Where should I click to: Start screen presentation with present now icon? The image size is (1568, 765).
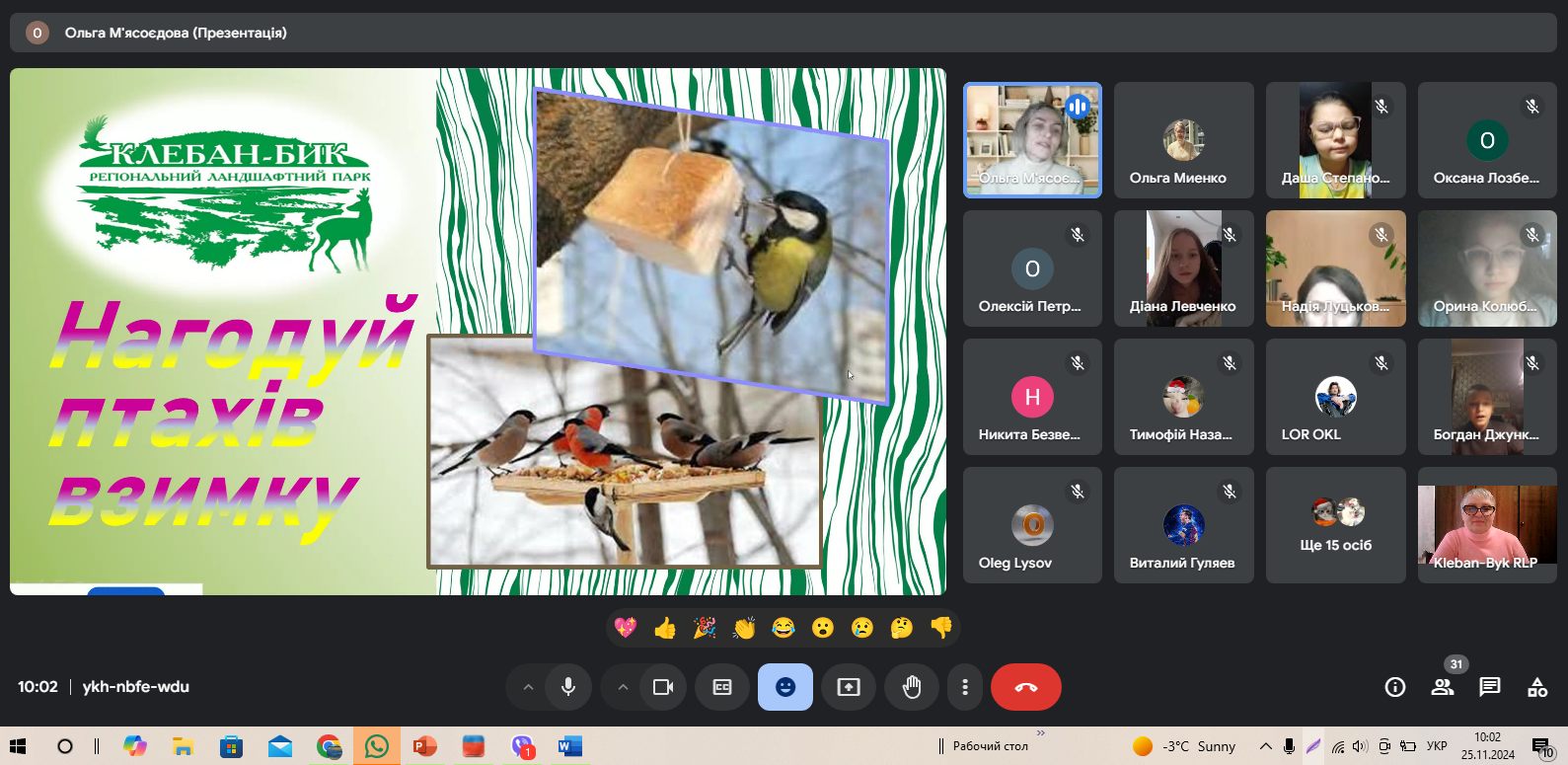pyautogui.click(x=849, y=687)
